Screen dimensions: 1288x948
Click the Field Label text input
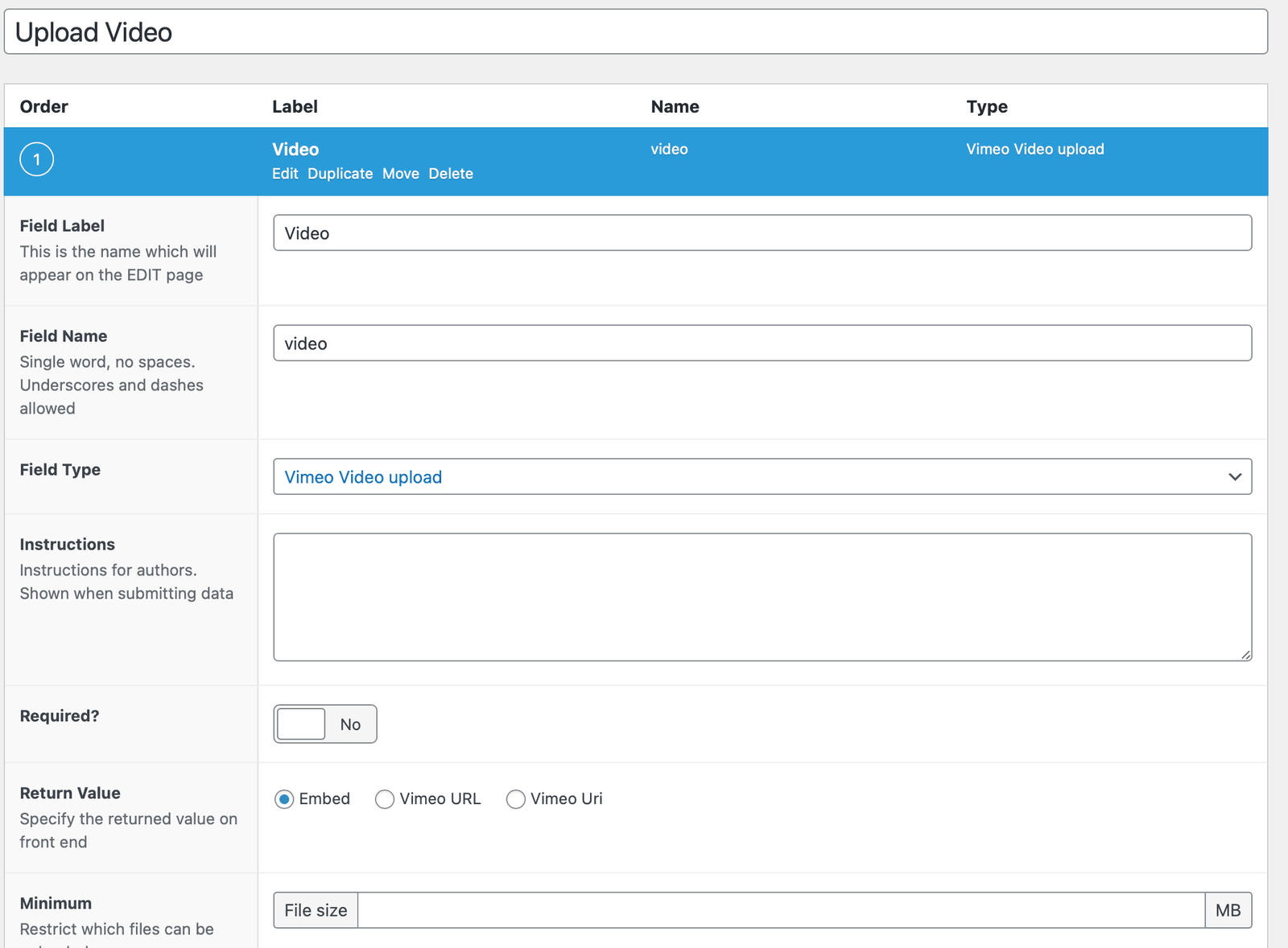click(762, 233)
